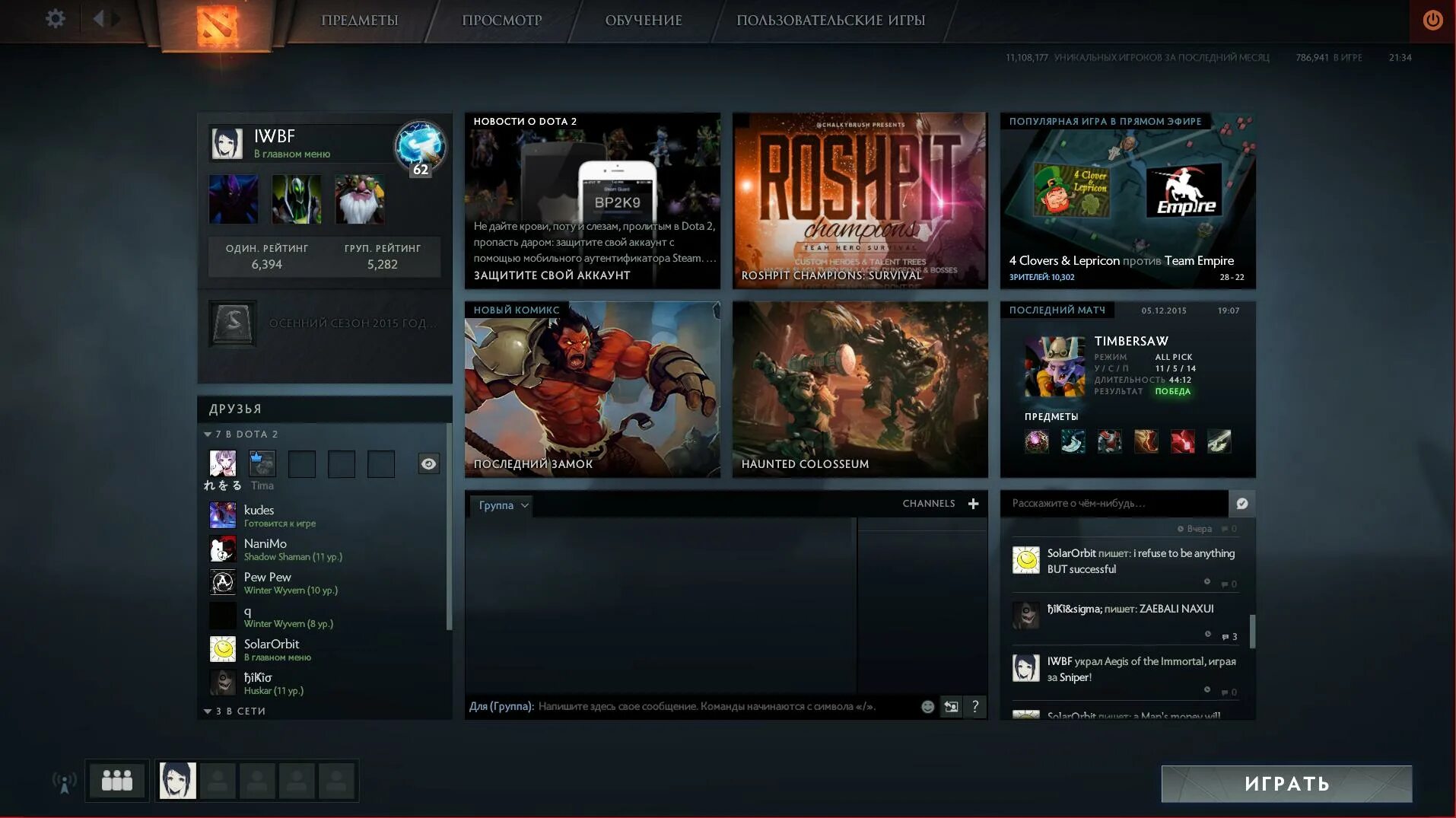Invite to the first empty party slot

(x=218, y=780)
